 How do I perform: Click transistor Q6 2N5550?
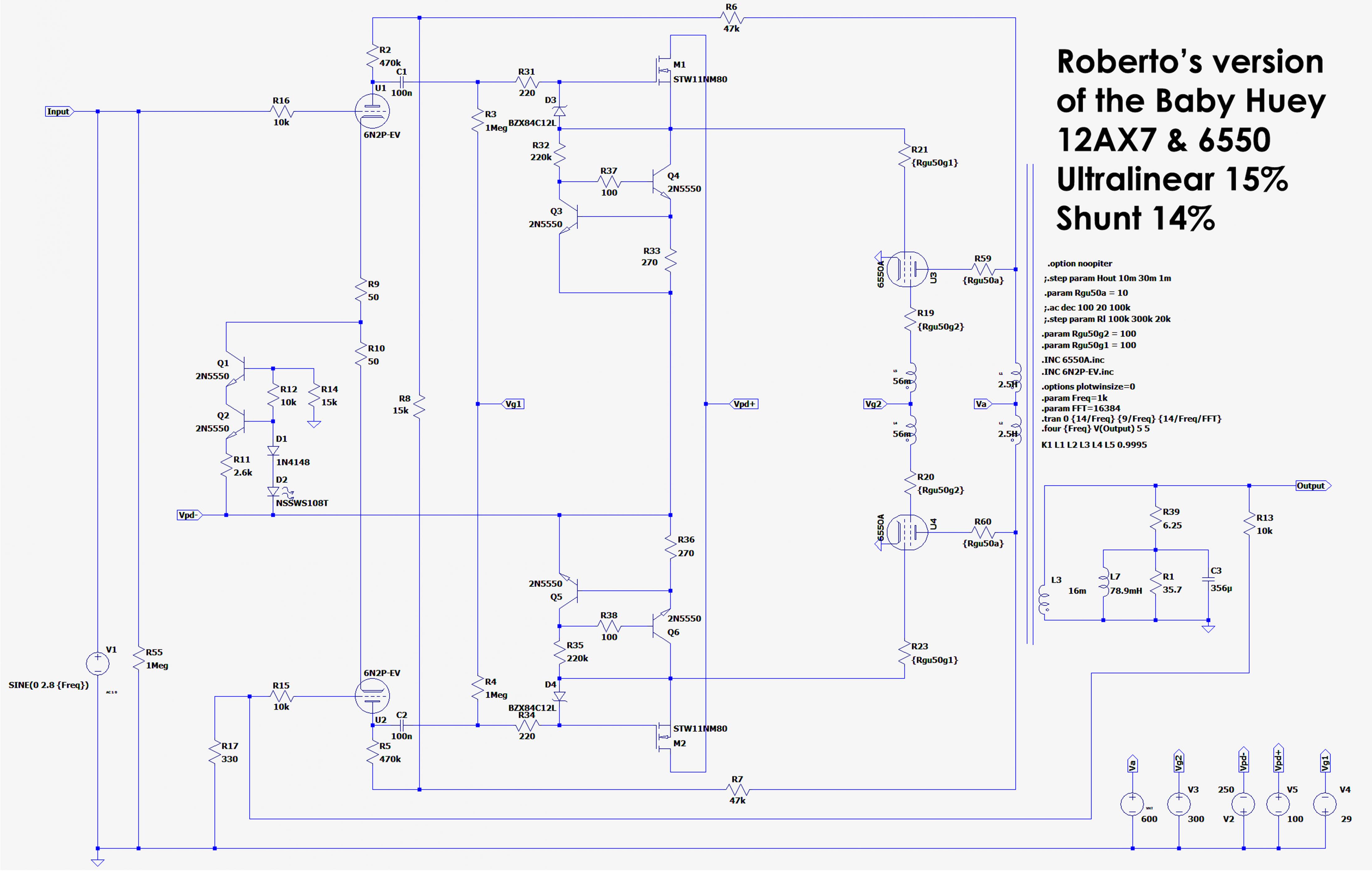click(662, 626)
